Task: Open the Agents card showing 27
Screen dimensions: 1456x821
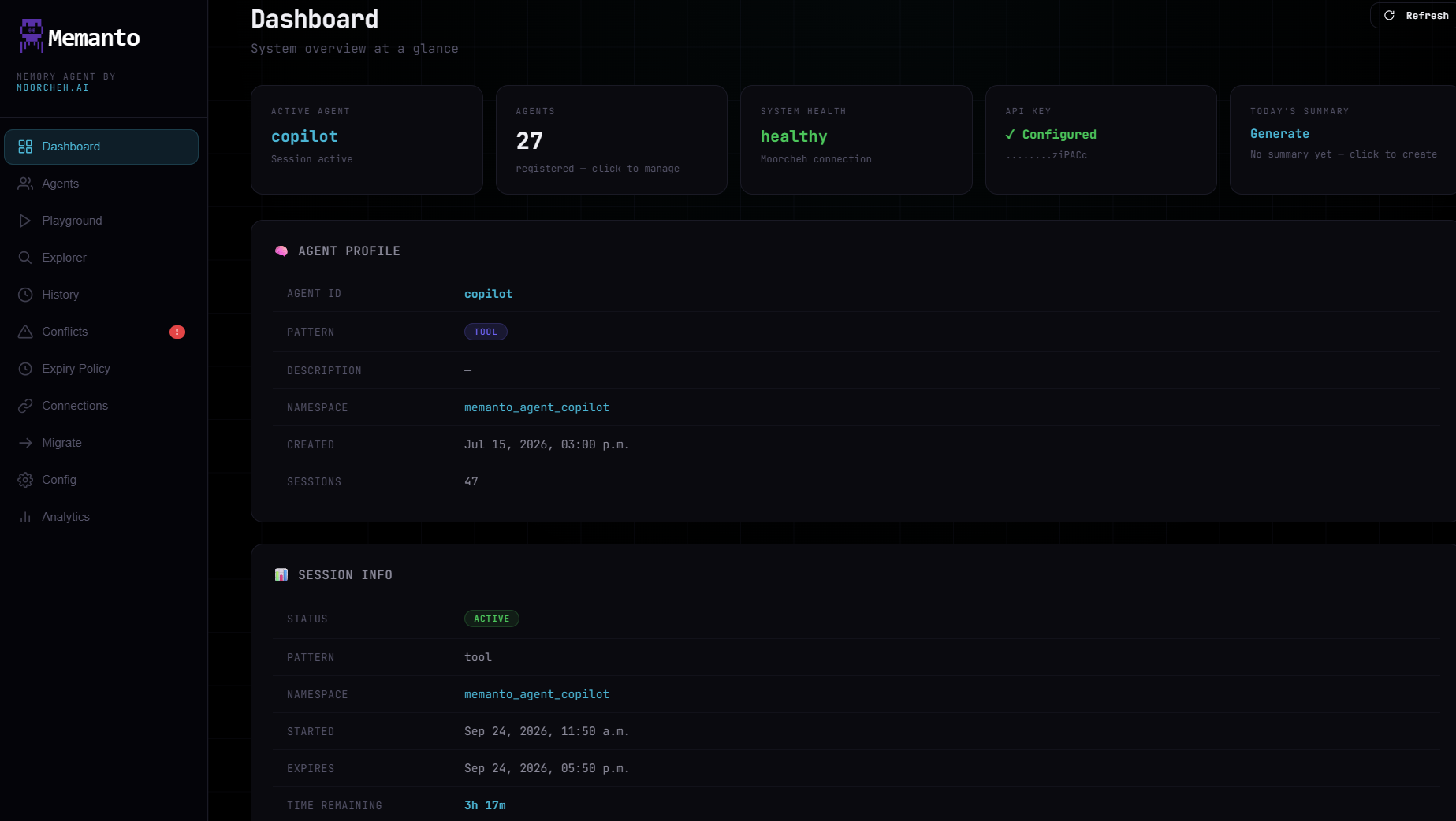Action: [x=612, y=139]
